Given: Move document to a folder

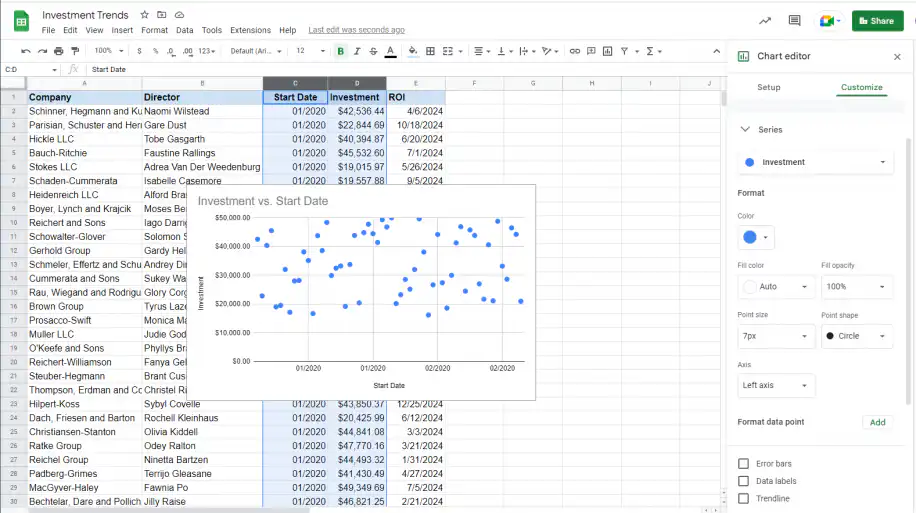Looking at the screenshot, I should pos(162,15).
